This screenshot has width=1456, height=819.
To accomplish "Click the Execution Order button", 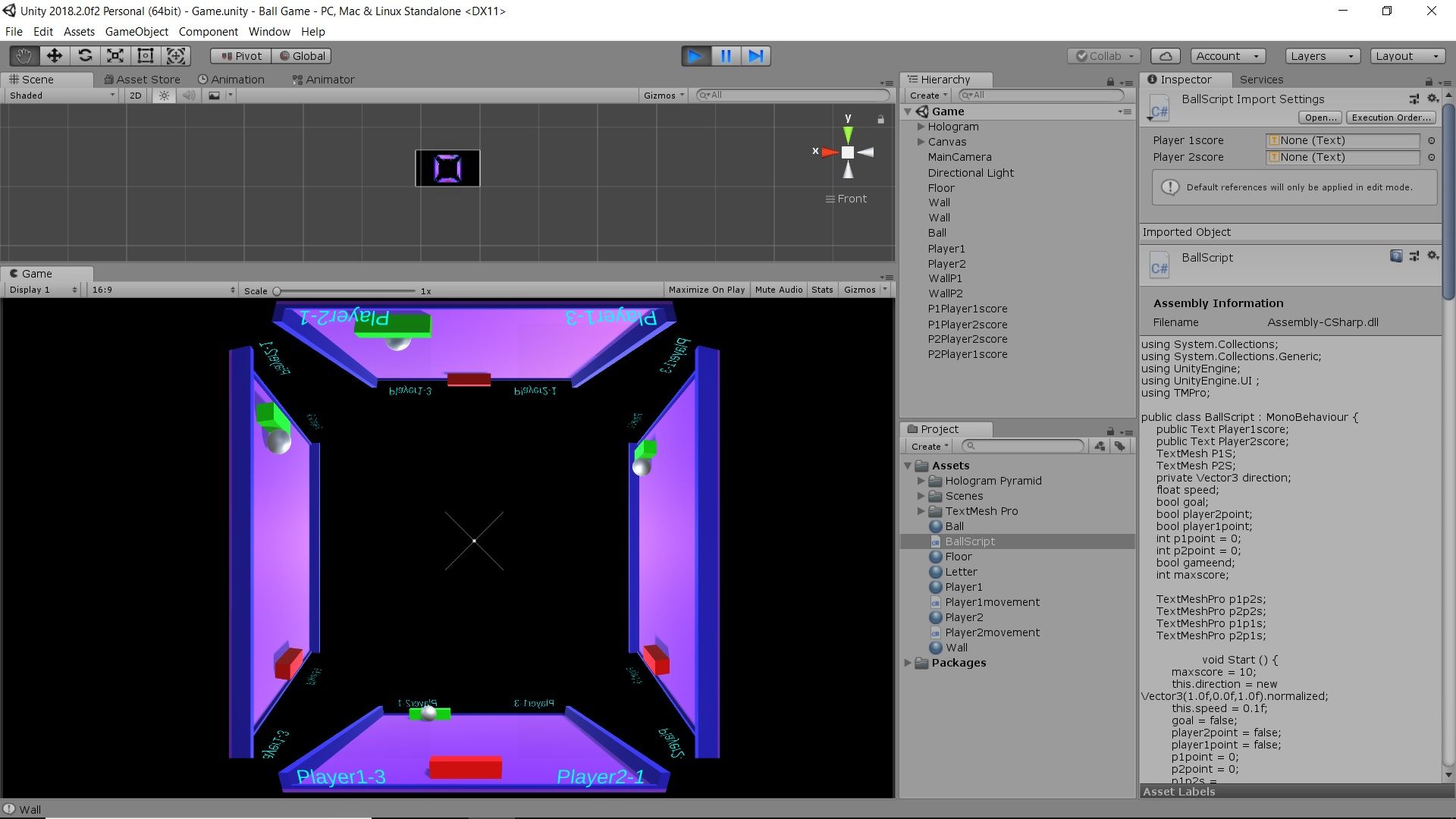I will pos(1391,118).
